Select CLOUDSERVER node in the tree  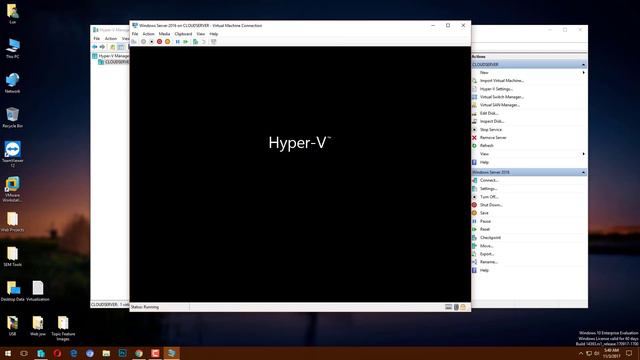[x=113, y=62]
